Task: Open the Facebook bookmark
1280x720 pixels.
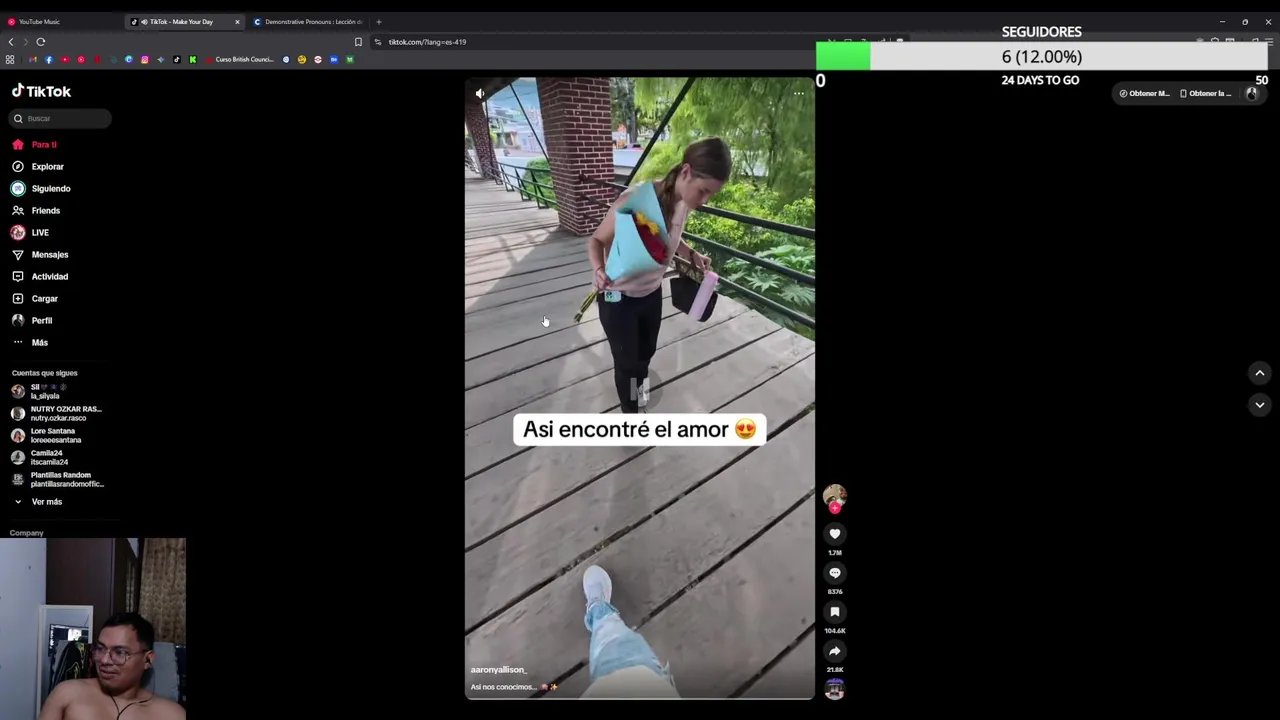Action: click(x=49, y=60)
